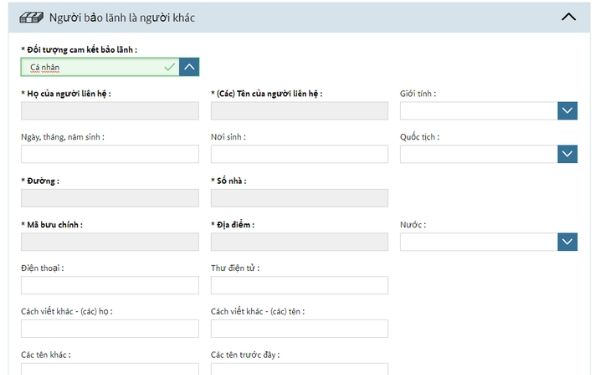This screenshot has width=600, height=375.
Task: Focus the 'Cách viết khác - (các) họ' input
Action: click(x=110, y=328)
